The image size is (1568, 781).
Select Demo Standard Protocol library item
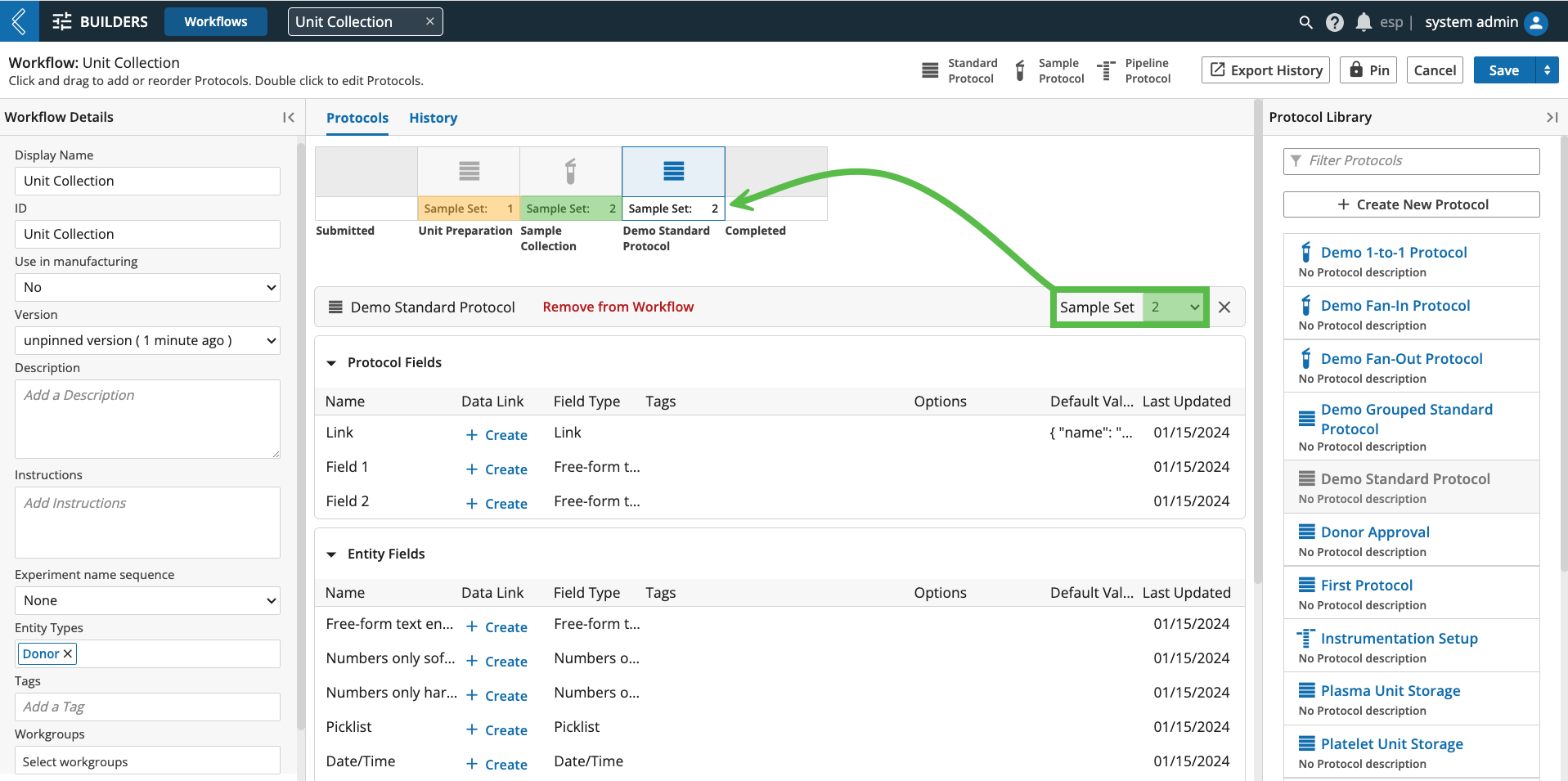(1412, 487)
